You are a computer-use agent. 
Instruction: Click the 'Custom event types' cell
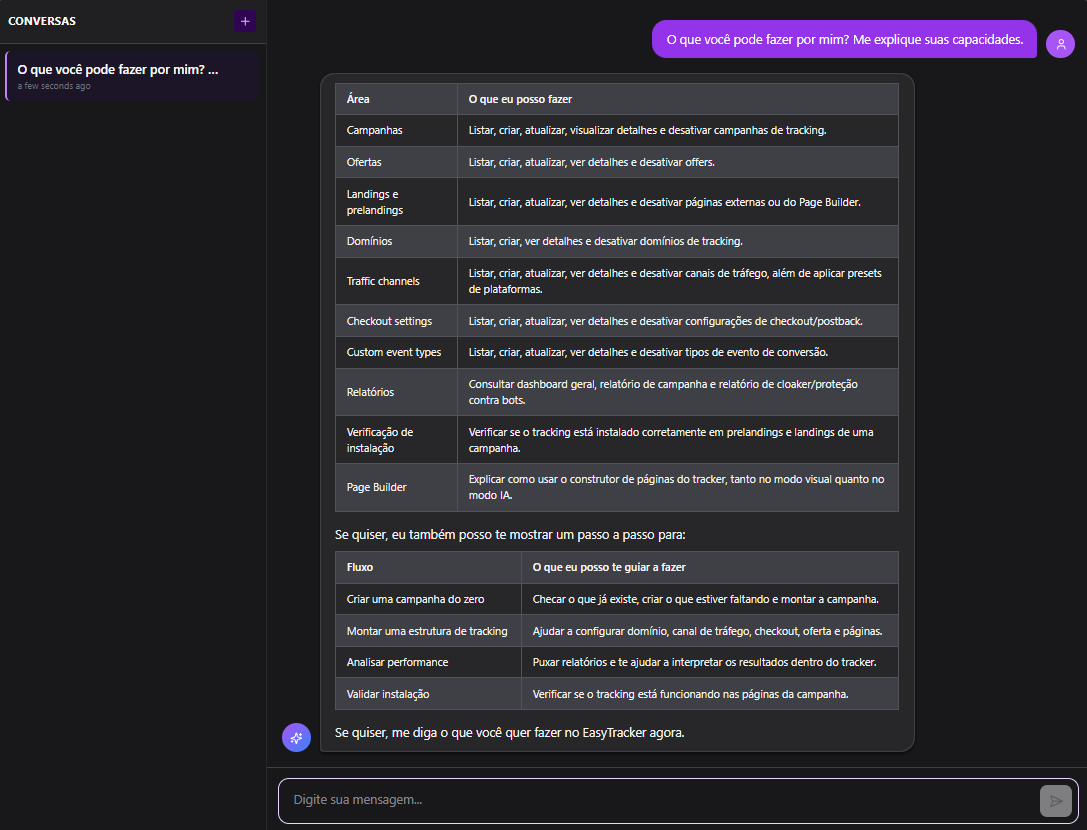(x=396, y=352)
